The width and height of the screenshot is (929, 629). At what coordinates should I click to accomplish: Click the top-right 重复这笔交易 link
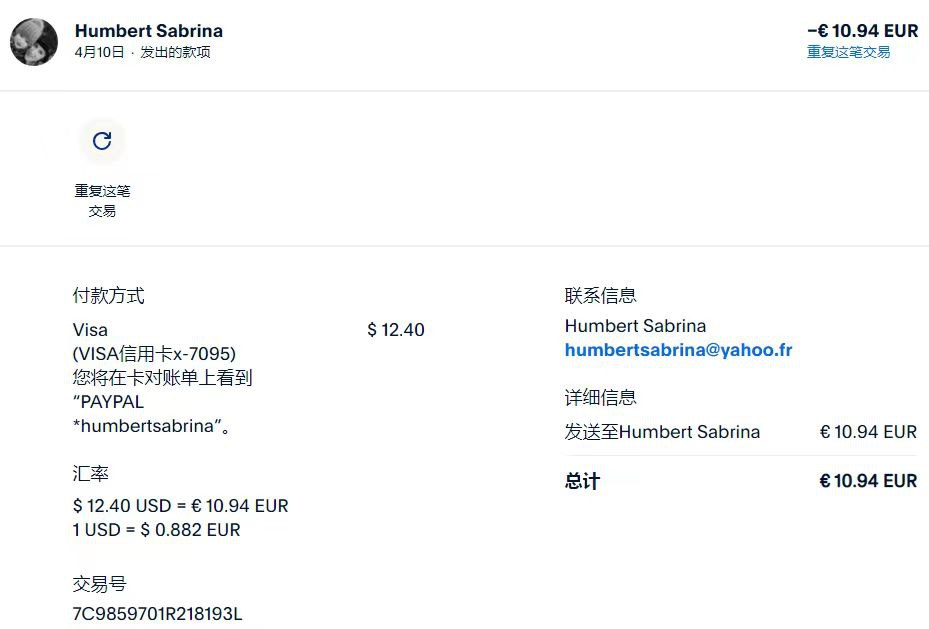coord(848,52)
